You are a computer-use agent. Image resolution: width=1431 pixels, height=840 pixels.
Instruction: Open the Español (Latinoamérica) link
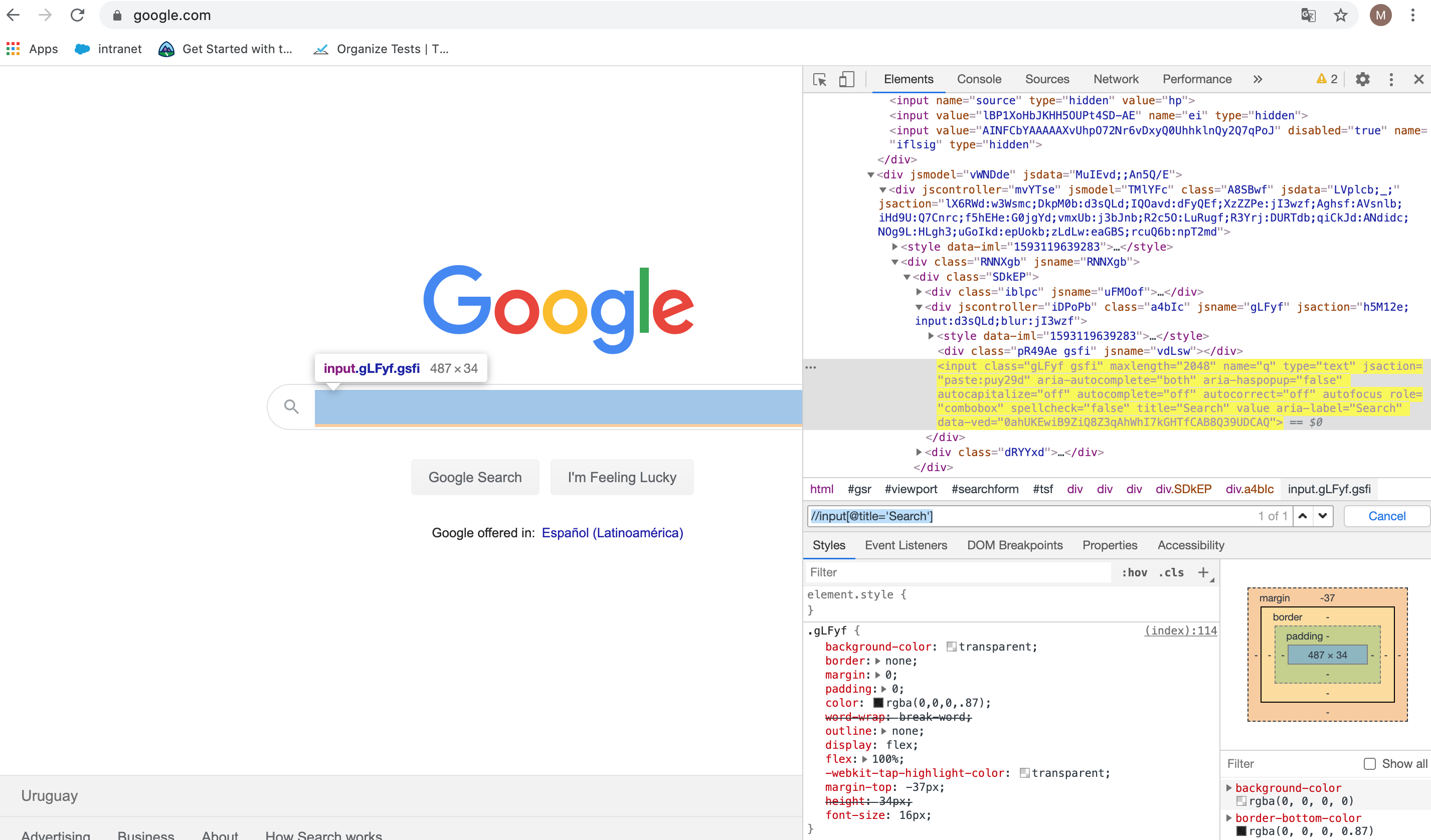(x=612, y=533)
